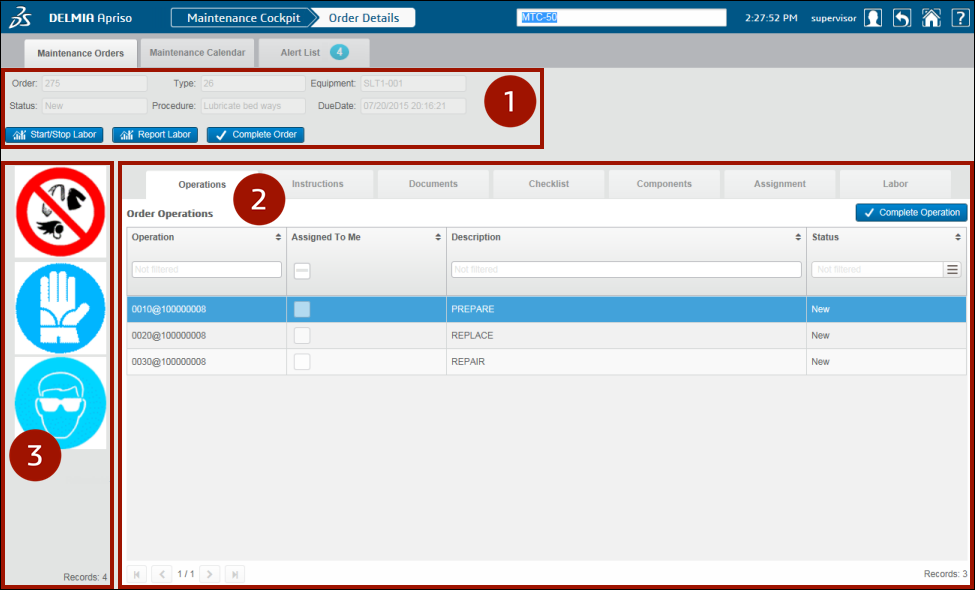Click the Status column filter field
Screen dimensions: 975x590
(x=878, y=270)
